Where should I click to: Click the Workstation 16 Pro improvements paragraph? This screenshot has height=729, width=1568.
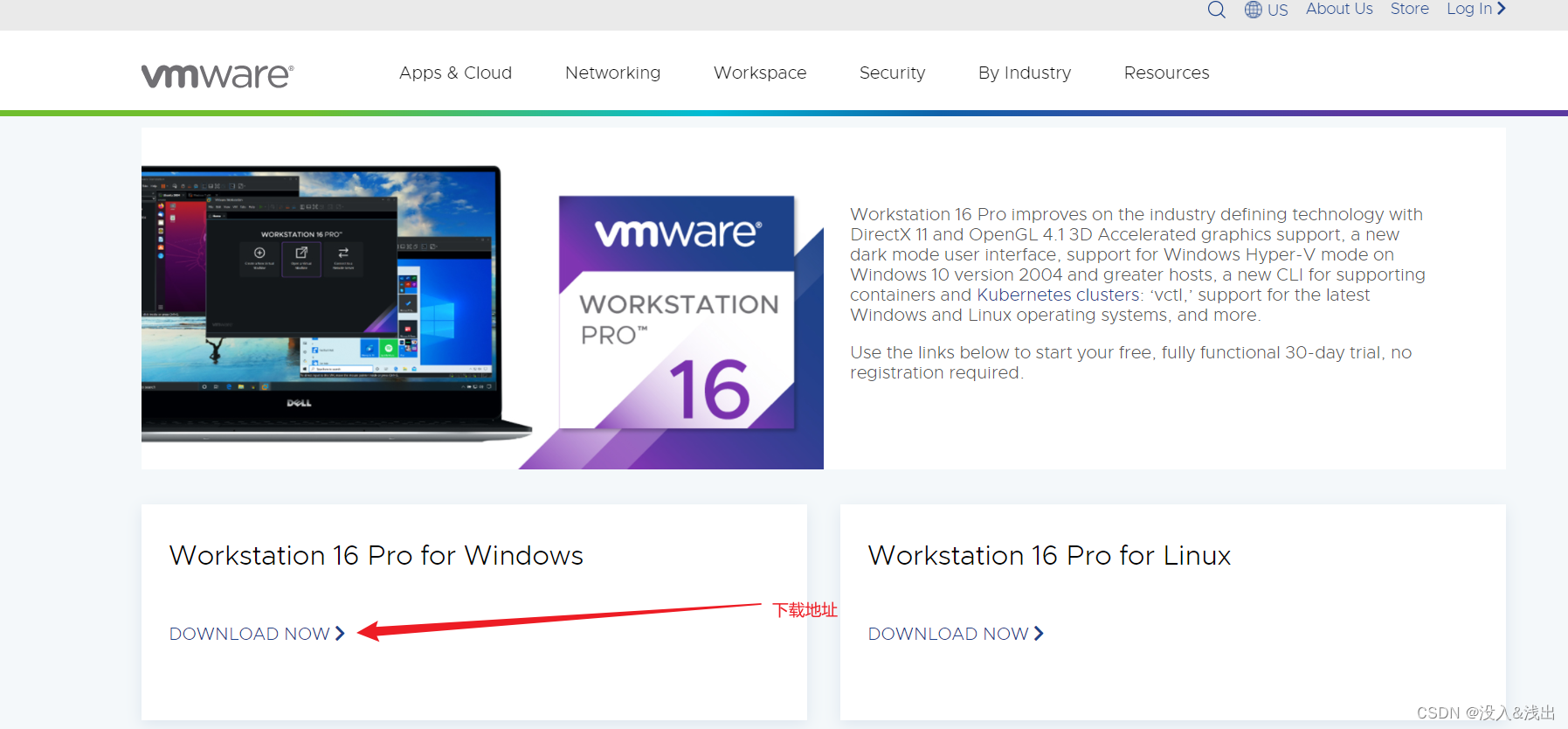point(1137,265)
